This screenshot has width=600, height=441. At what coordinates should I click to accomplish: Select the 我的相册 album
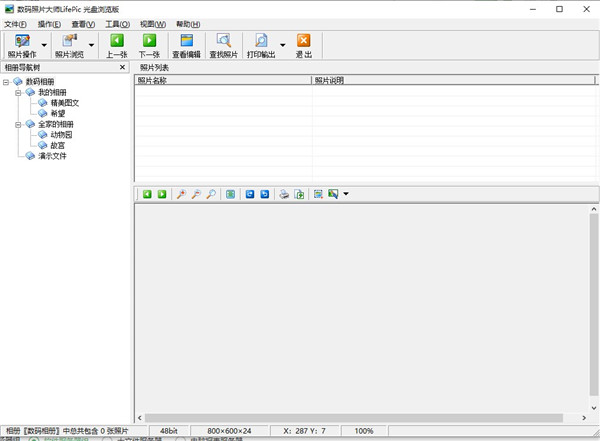click(x=52, y=92)
